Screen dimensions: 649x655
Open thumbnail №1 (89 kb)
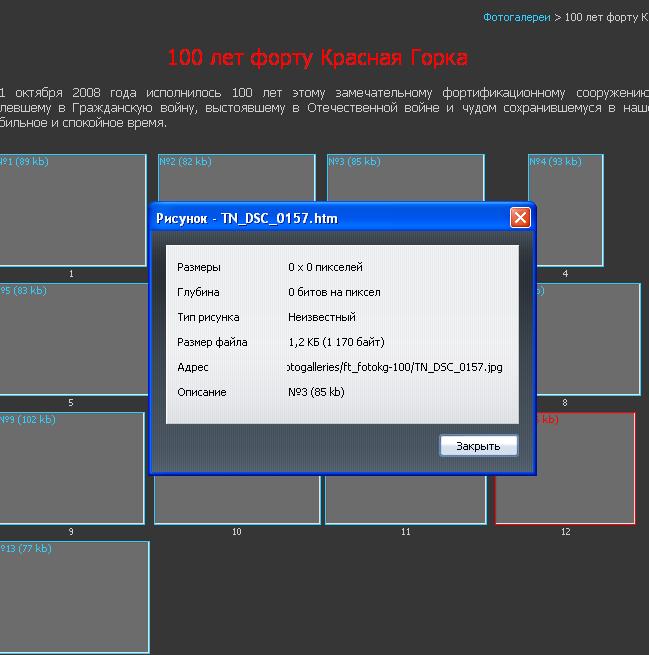coord(70,210)
